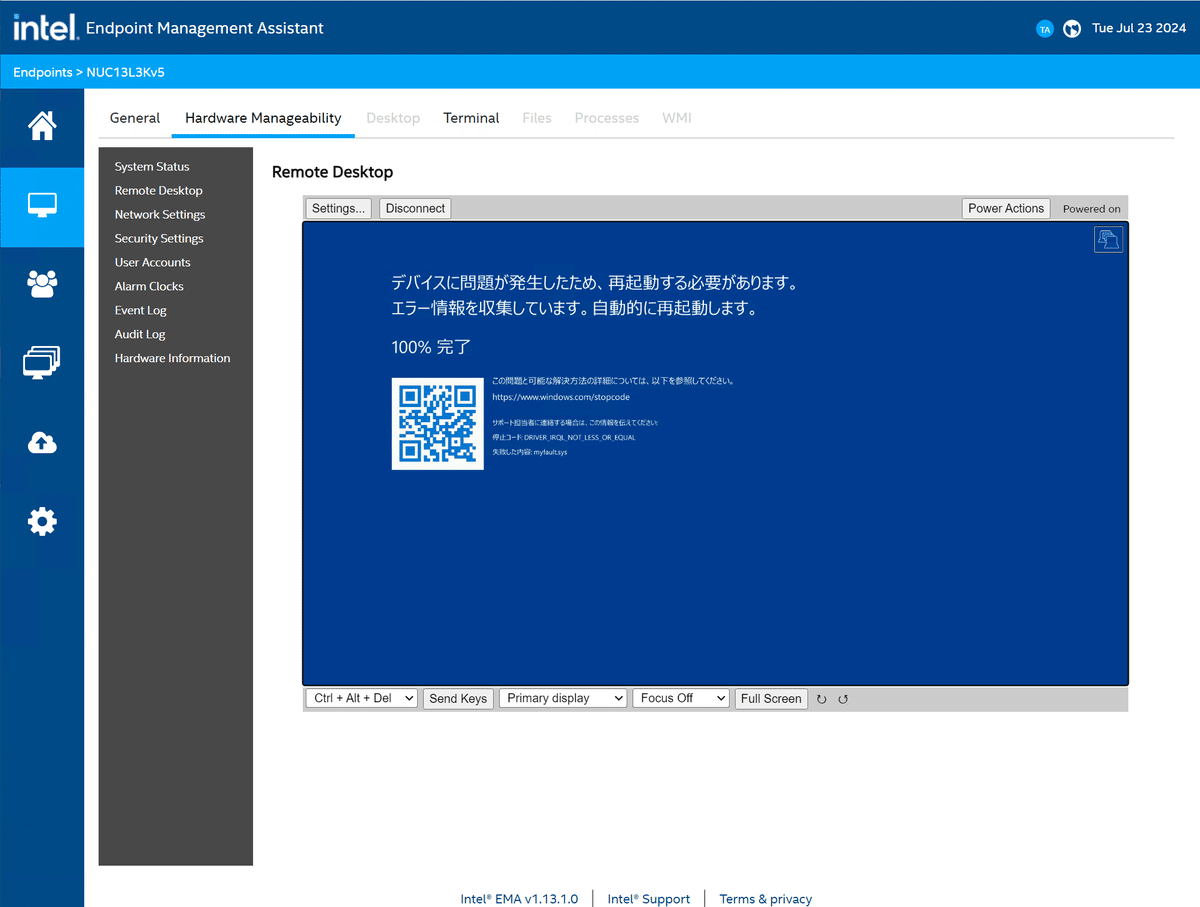This screenshot has width=1200, height=907.
Task: Click the https://www.windows.com/stopcode URL text
Action: point(561,397)
